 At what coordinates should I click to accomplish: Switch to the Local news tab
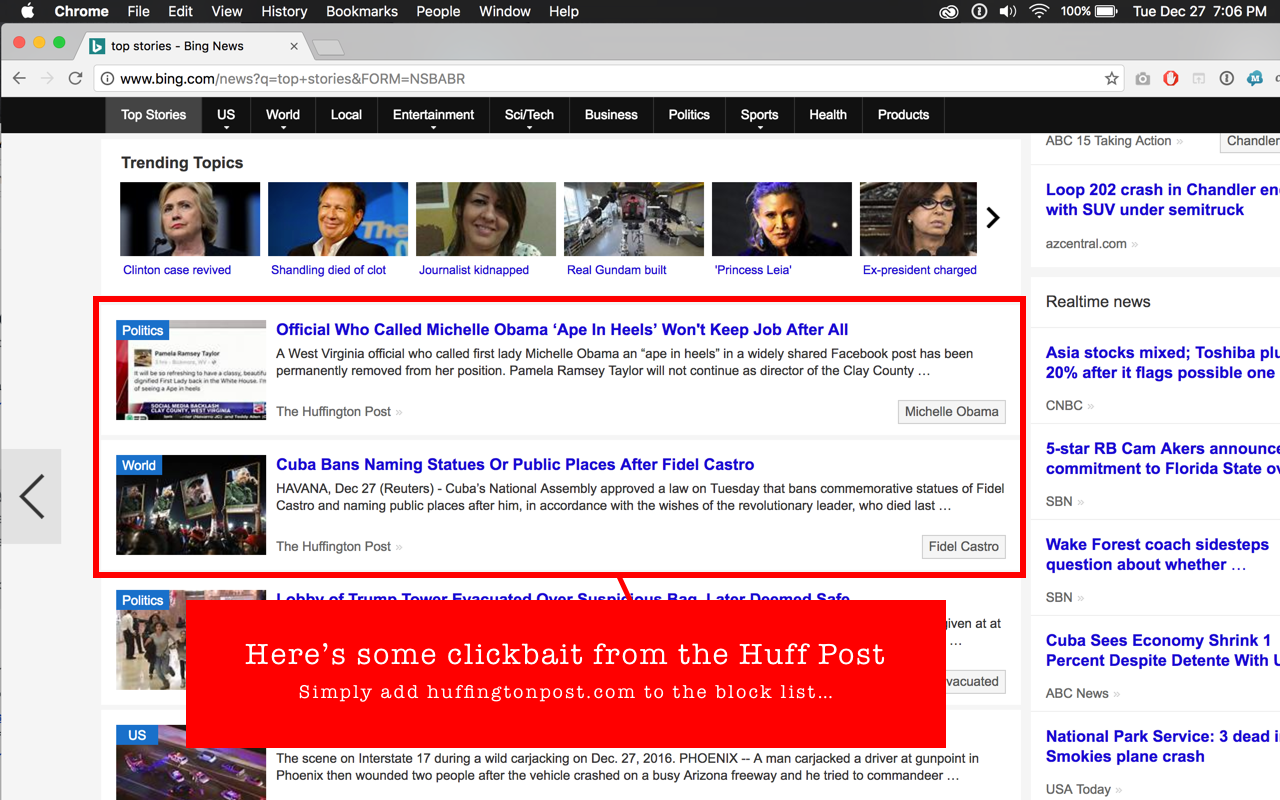tap(346, 115)
